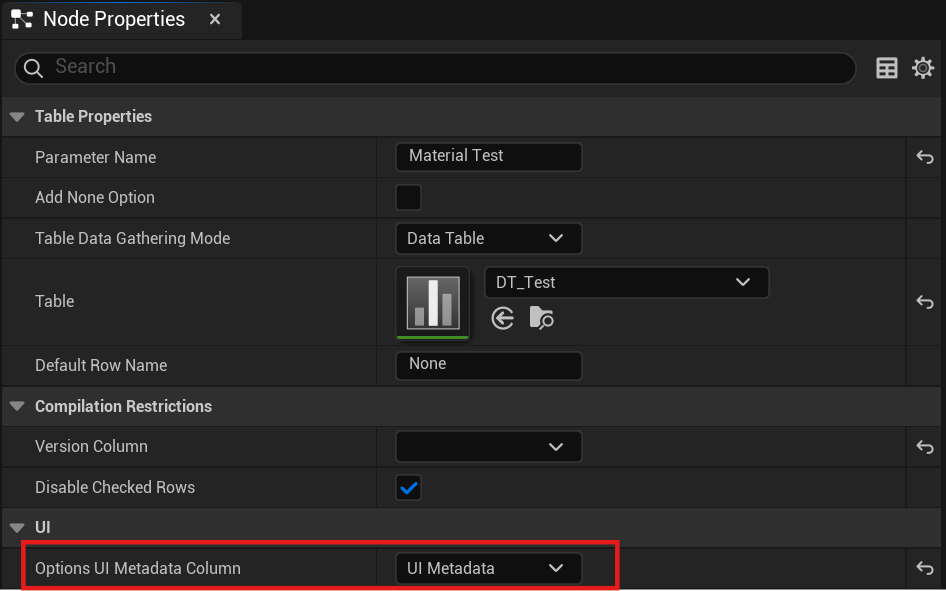Click the DT_Test data table thumbnail
Viewport: 946px width, 591px height.
pyautogui.click(x=433, y=303)
